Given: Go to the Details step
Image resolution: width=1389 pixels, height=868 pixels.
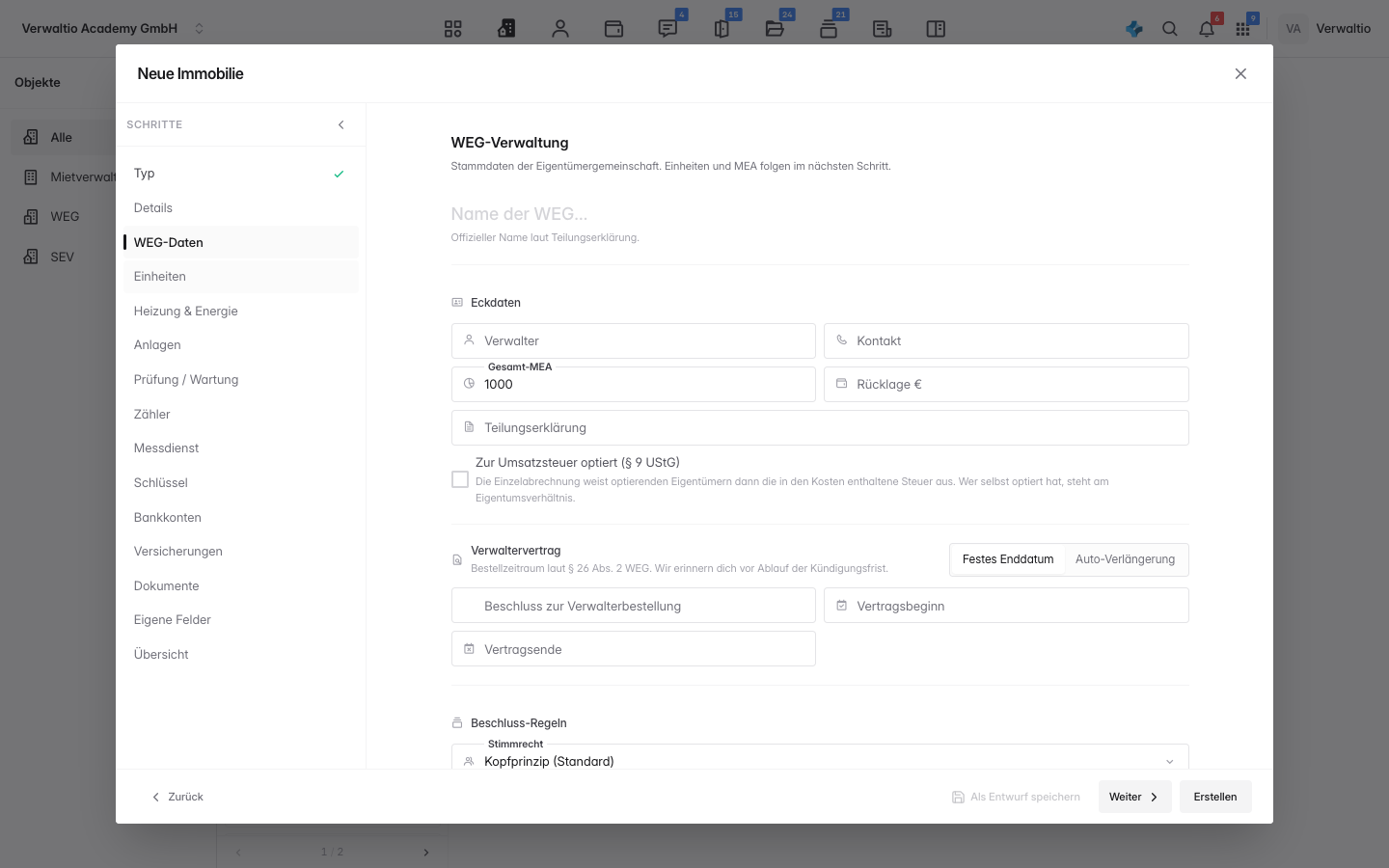Looking at the screenshot, I should click(241, 207).
